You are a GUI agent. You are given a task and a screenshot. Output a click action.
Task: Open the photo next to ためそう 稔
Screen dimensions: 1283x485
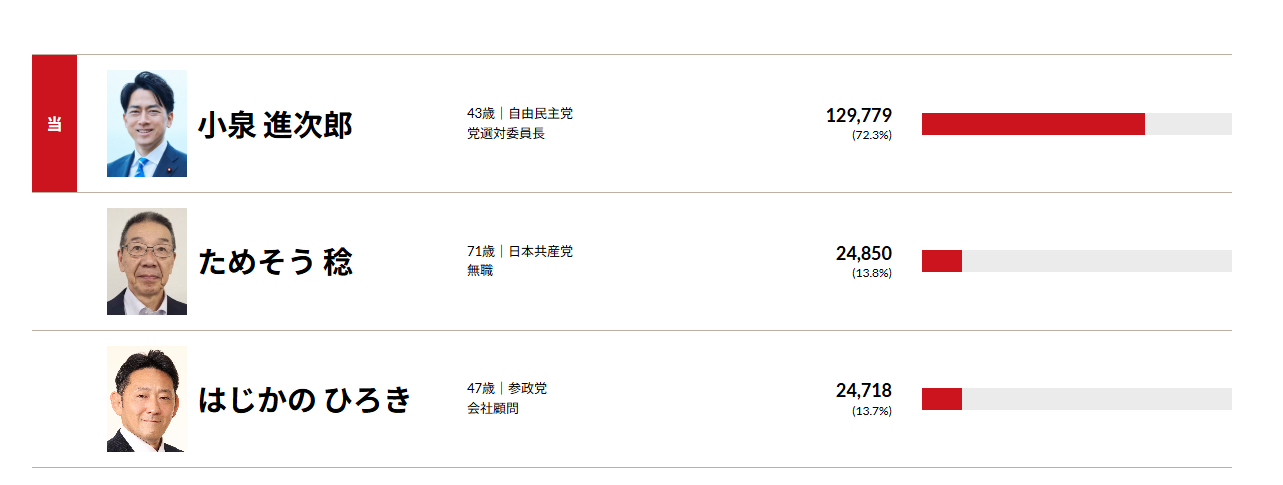pyautogui.click(x=147, y=262)
